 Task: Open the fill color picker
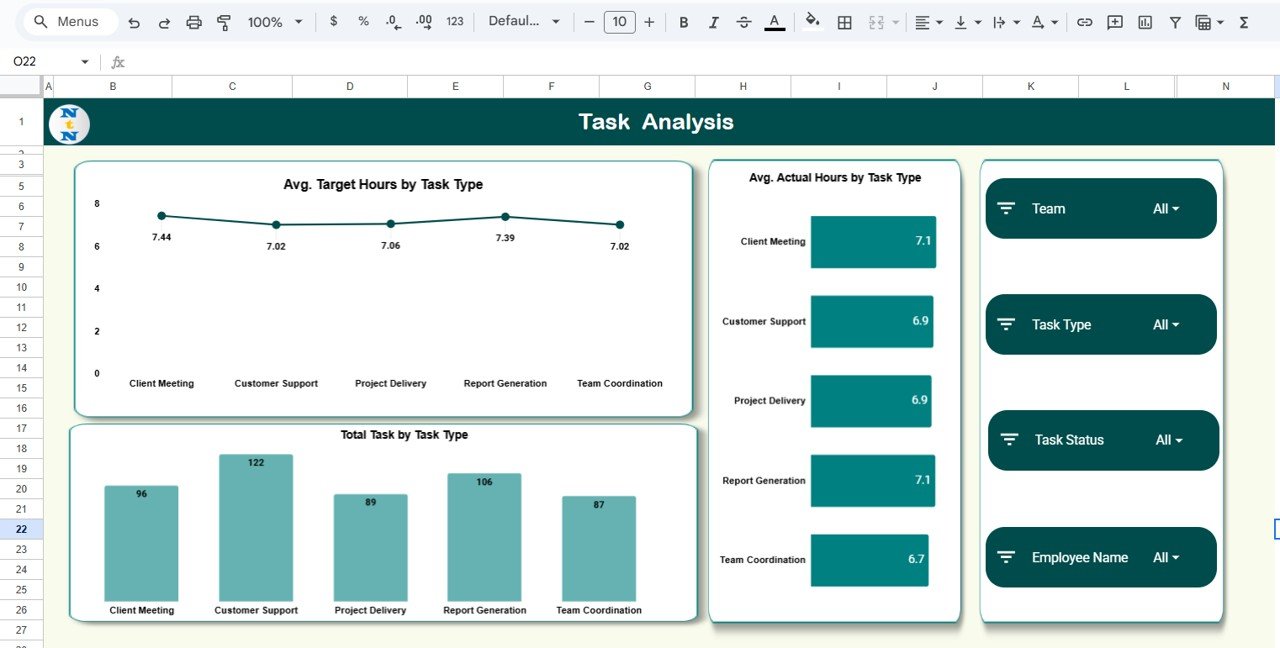pos(812,21)
